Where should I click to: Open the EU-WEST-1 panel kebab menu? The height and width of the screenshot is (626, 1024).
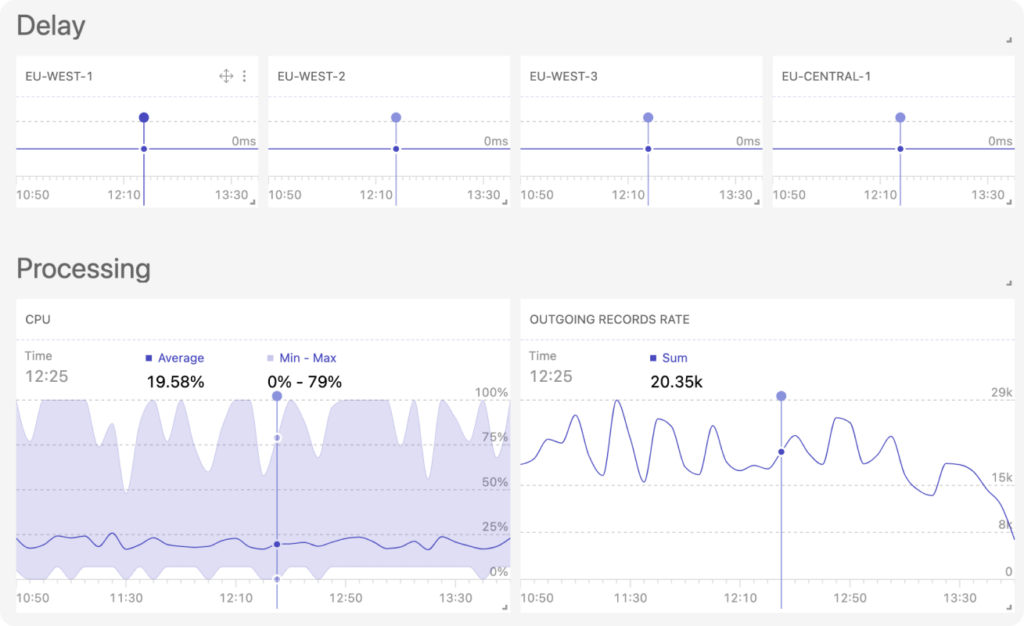click(244, 76)
